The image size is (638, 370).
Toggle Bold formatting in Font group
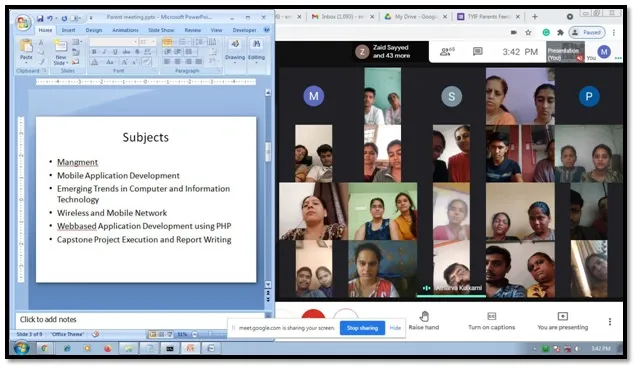94,52
